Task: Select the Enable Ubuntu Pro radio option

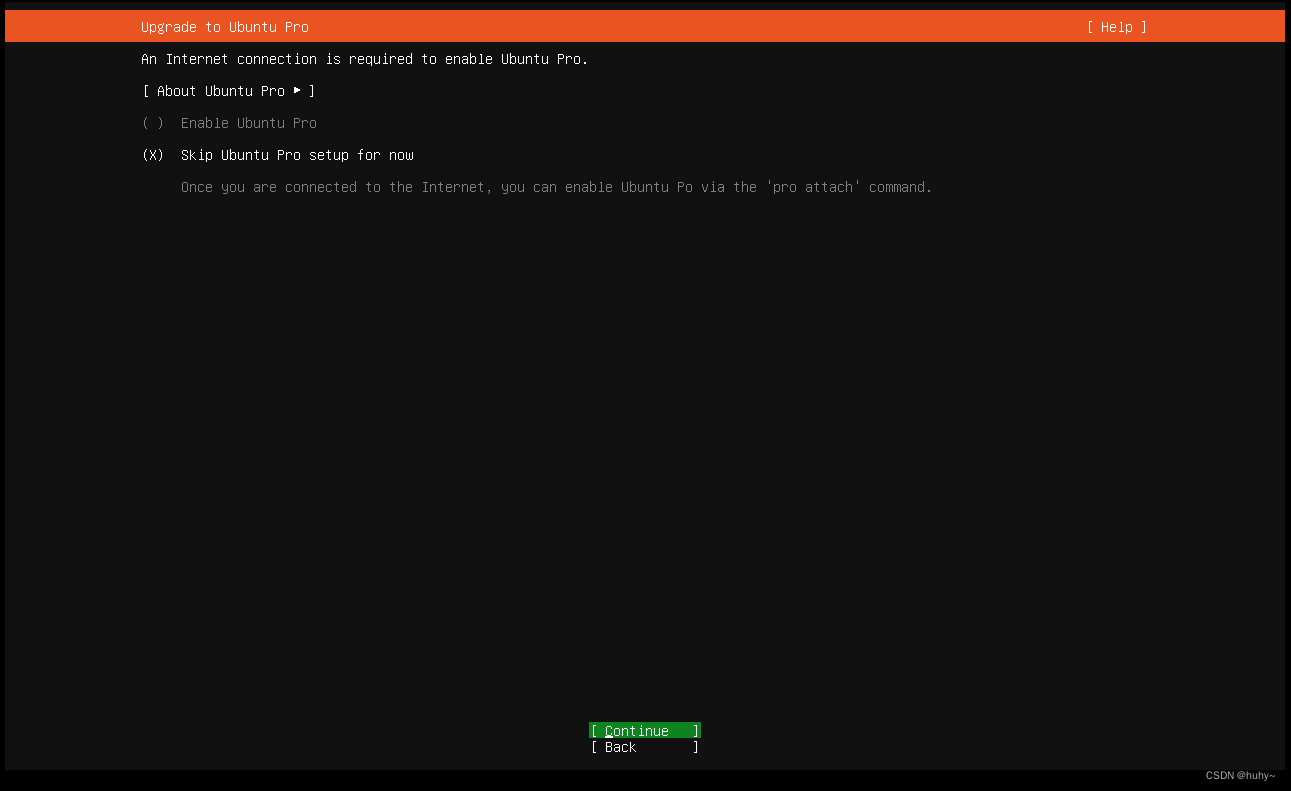Action: 230,123
